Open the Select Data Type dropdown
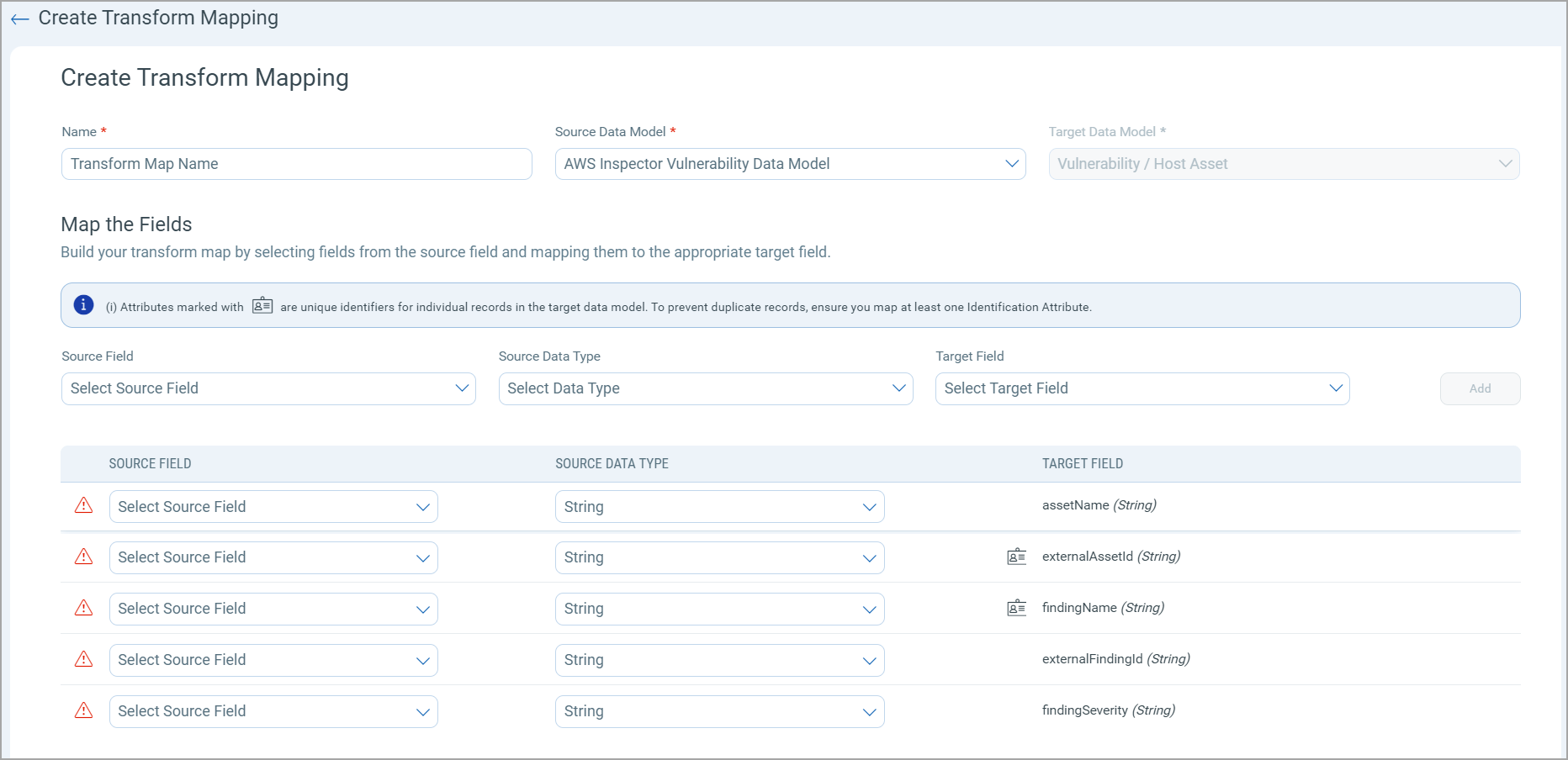Image resolution: width=1568 pixels, height=760 pixels. (x=705, y=388)
